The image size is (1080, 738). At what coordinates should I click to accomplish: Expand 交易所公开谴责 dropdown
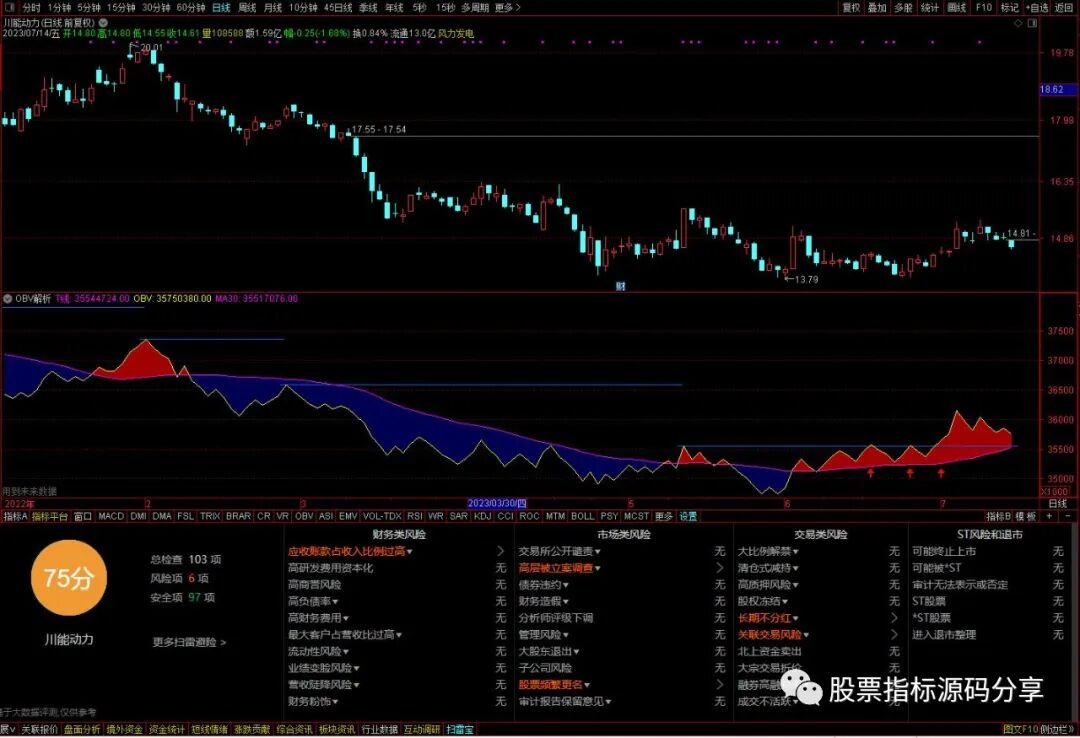point(559,551)
